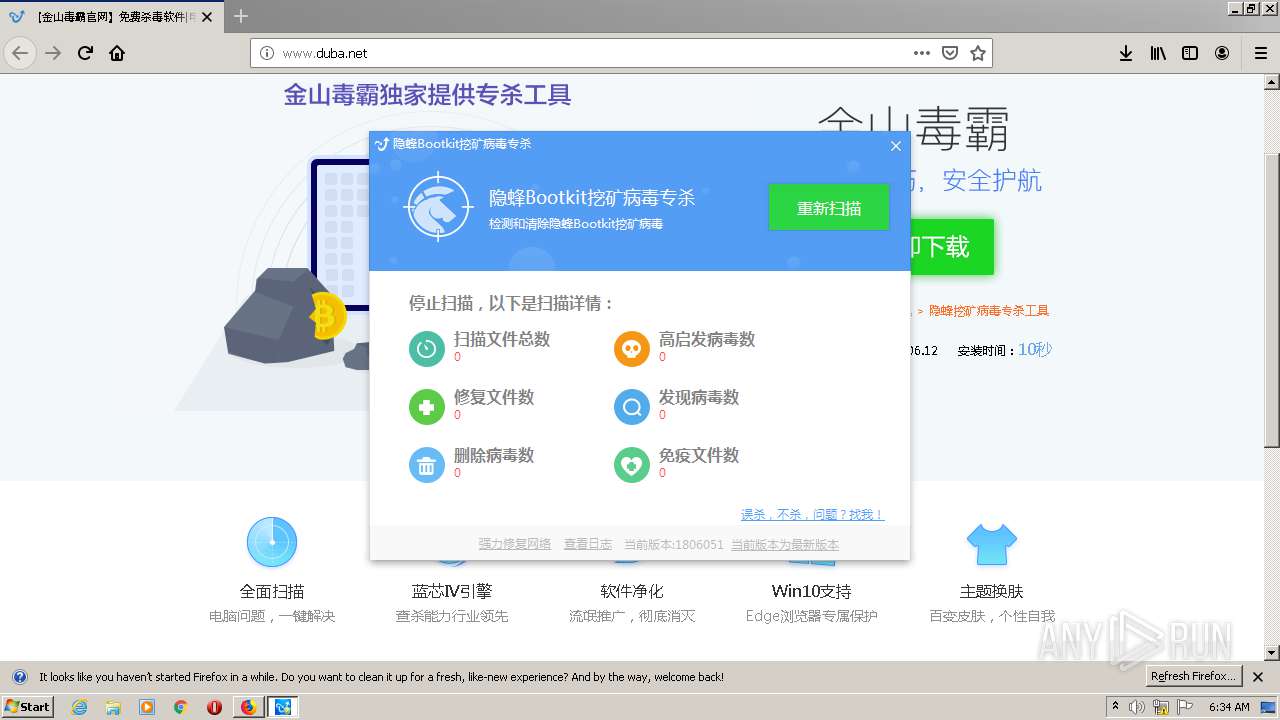The image size is (1280, 720).
Task: Click the 全面扫描 radar icon on the webpage
Action: [272, 542]
